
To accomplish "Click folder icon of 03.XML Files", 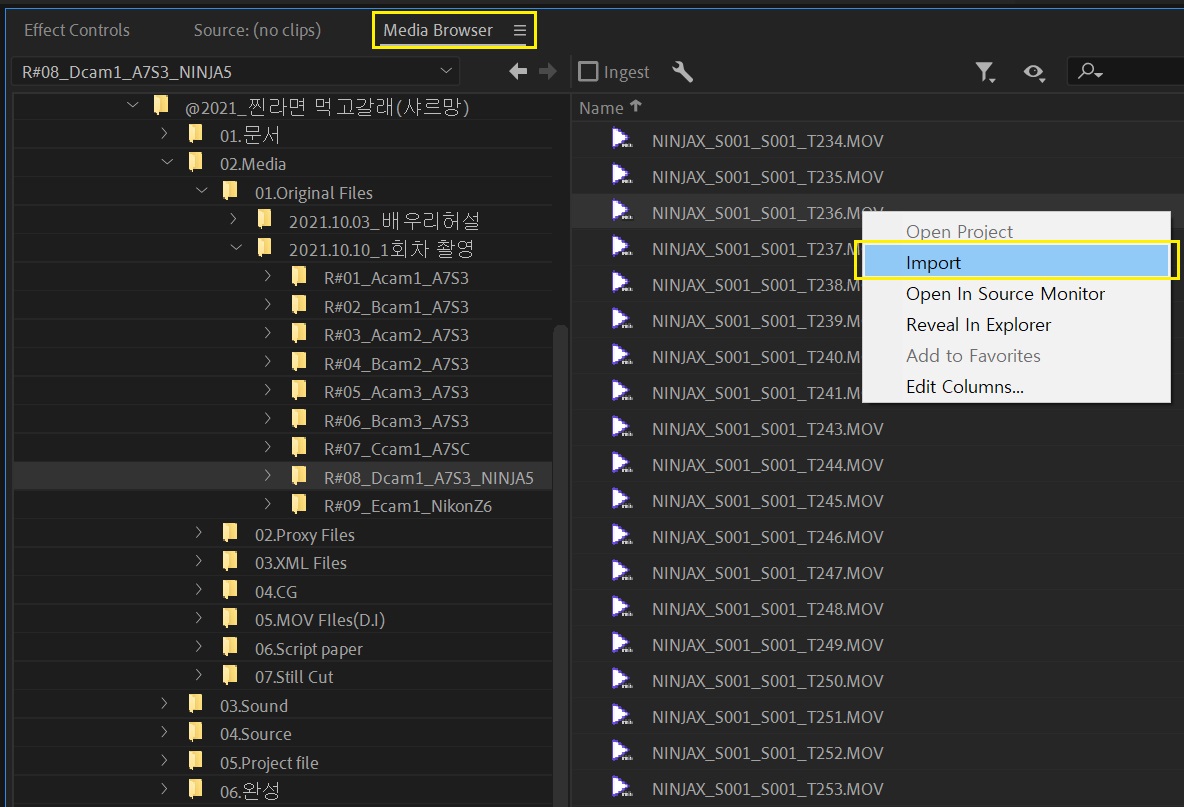I will [230, 562].
